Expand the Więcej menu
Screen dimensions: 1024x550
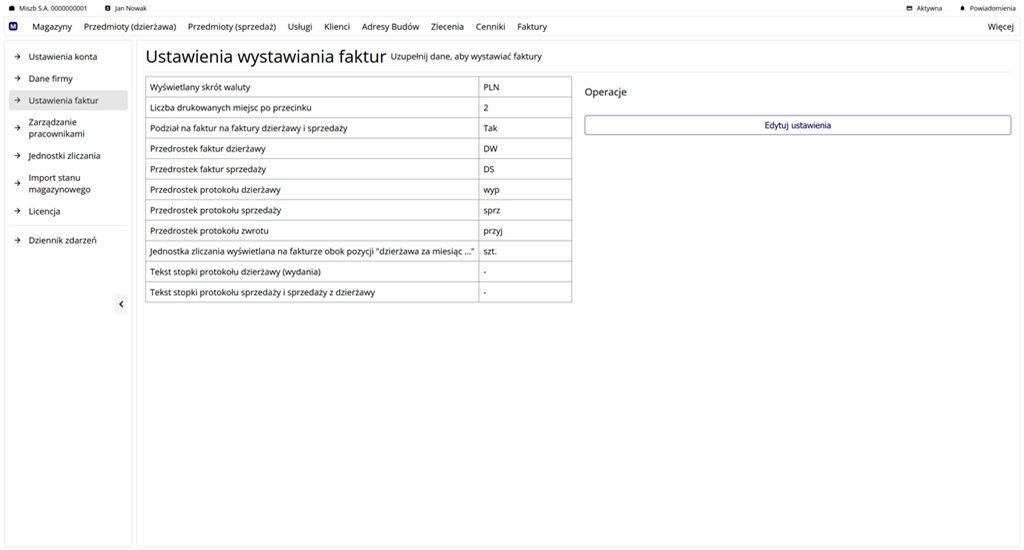point(1000,27)
